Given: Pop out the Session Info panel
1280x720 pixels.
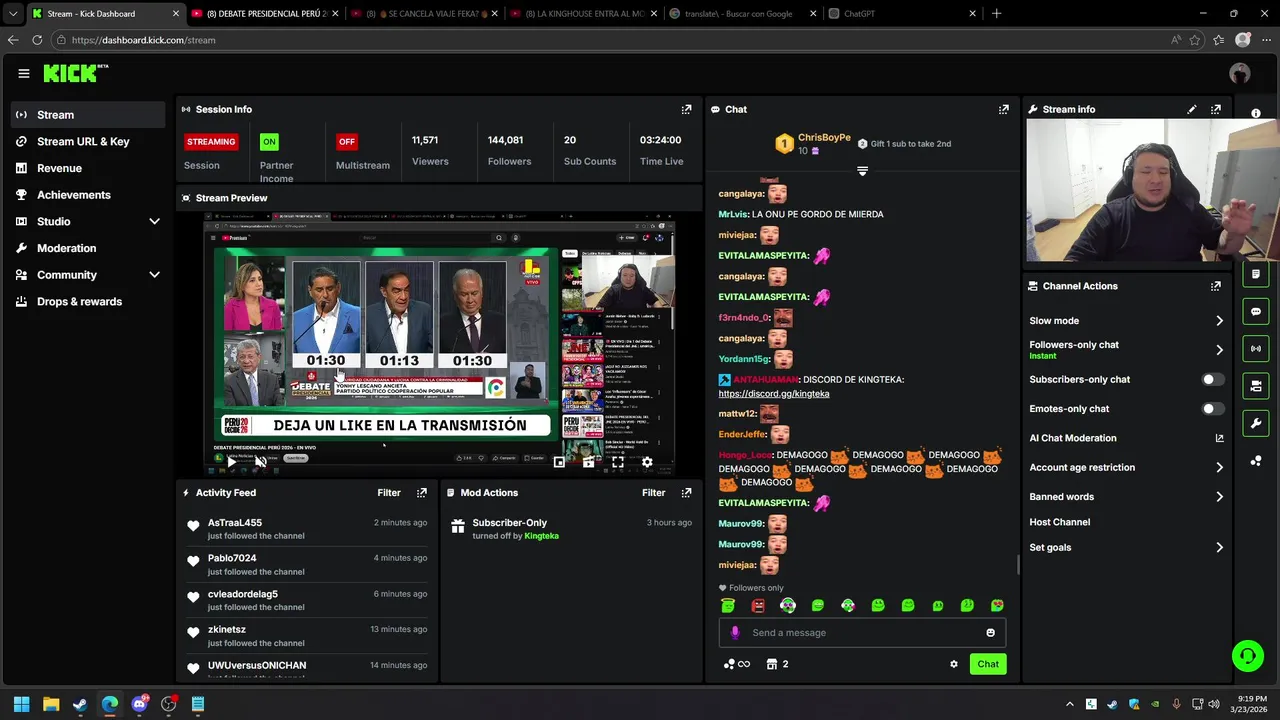Looking at the screenshot, I should point(686,109).
